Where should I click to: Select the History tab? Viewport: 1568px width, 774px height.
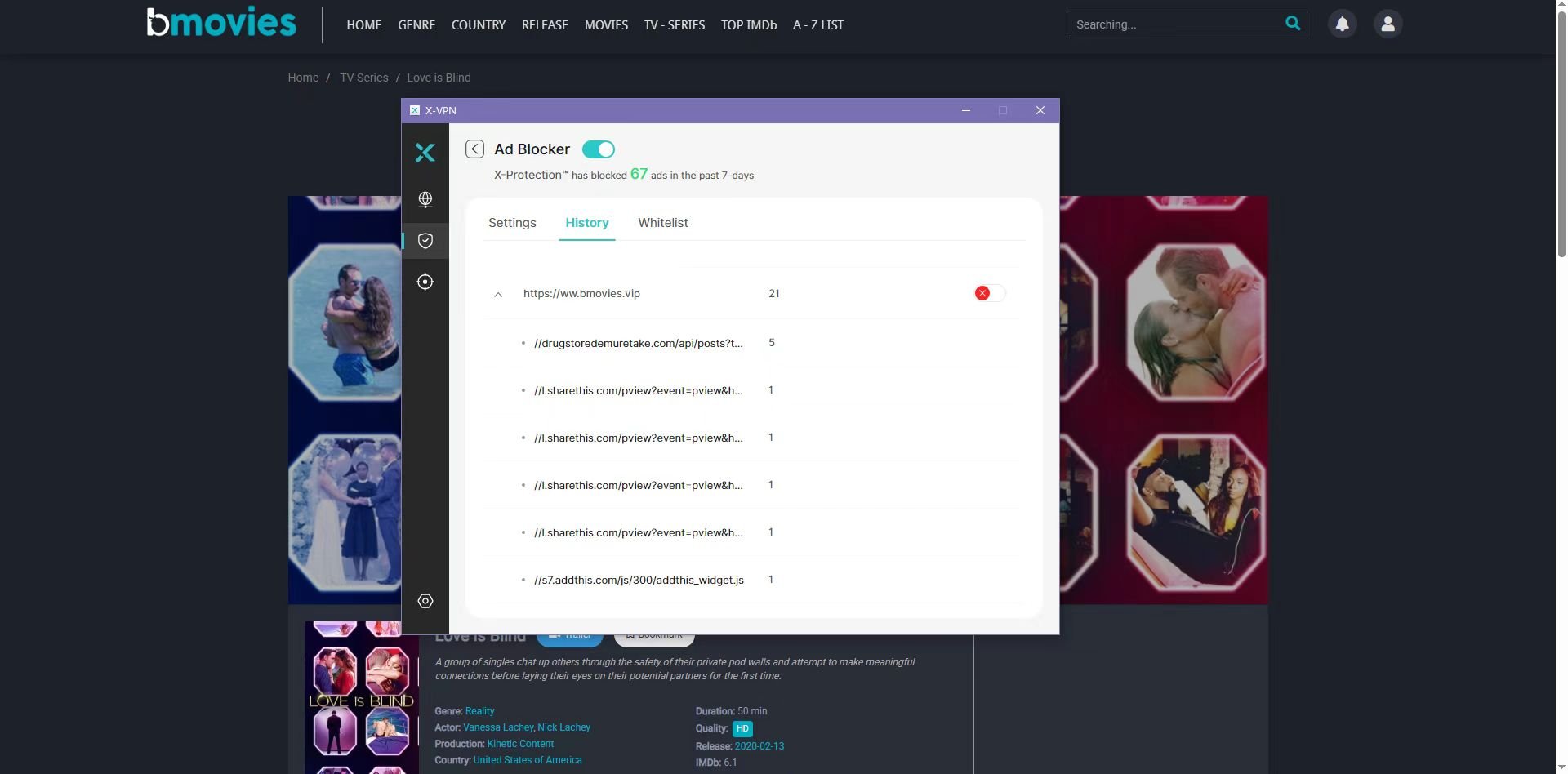[x=587, y=223]
